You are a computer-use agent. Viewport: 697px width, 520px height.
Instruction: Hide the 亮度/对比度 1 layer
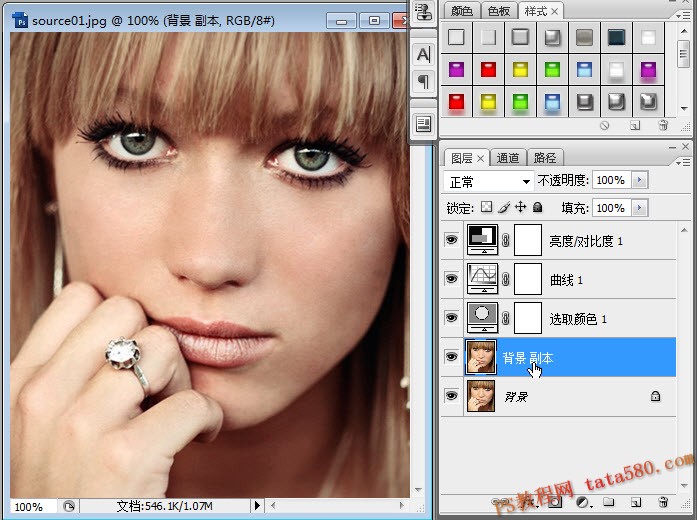point(452,240)
